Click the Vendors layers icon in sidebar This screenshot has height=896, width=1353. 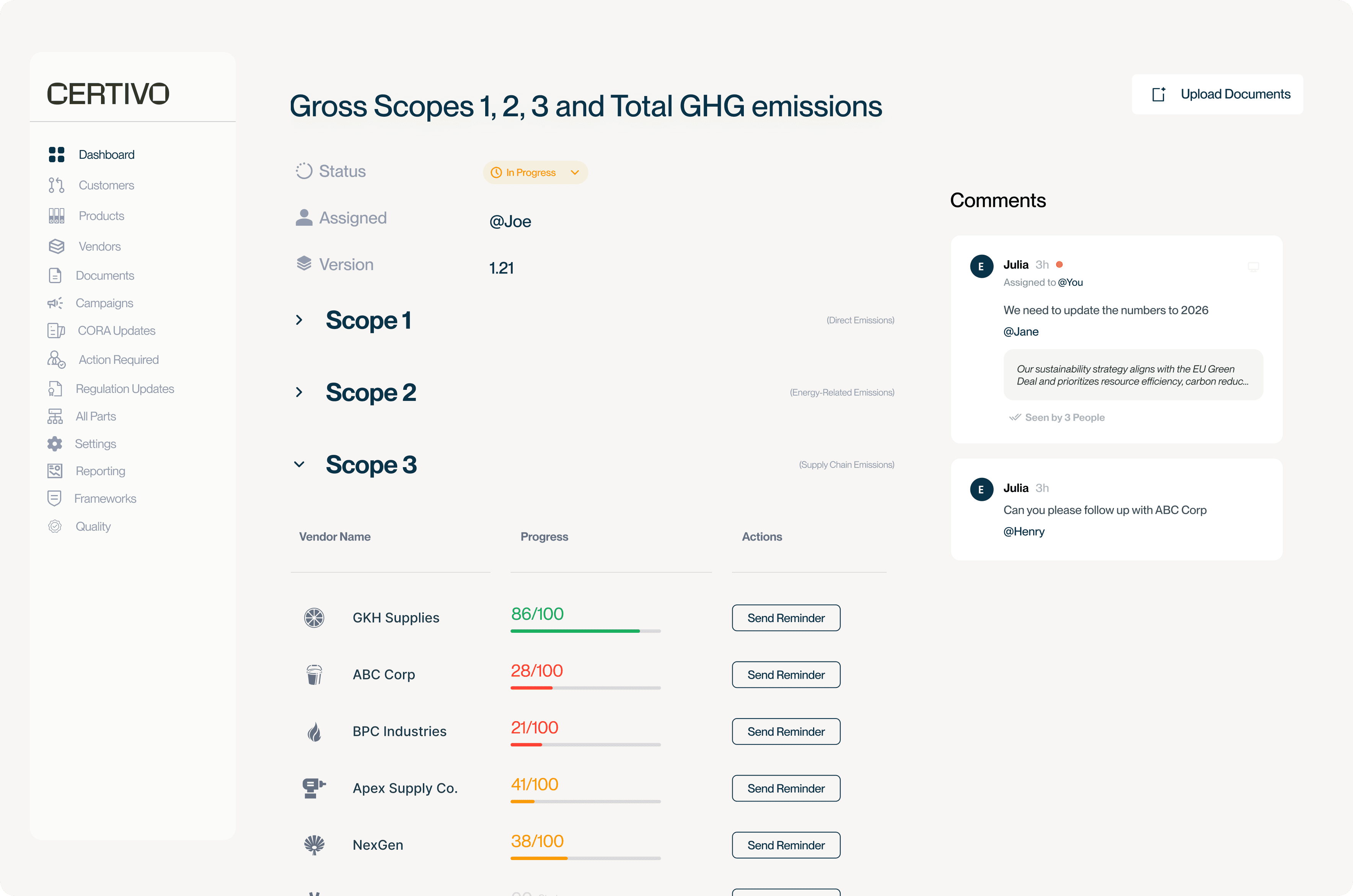[x=56, y=246]
